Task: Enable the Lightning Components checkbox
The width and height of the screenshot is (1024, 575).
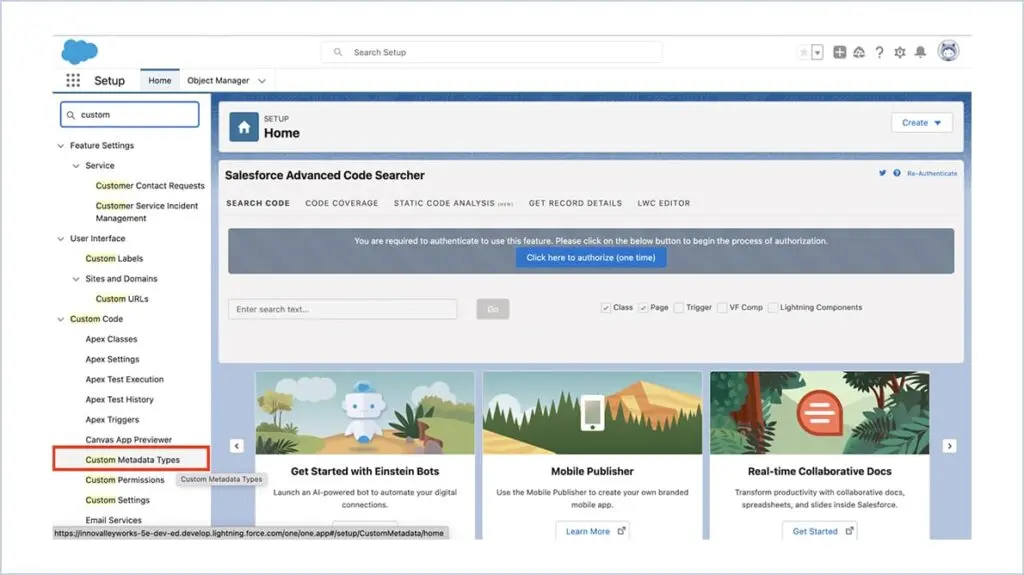Action: (x=773, y=308)
